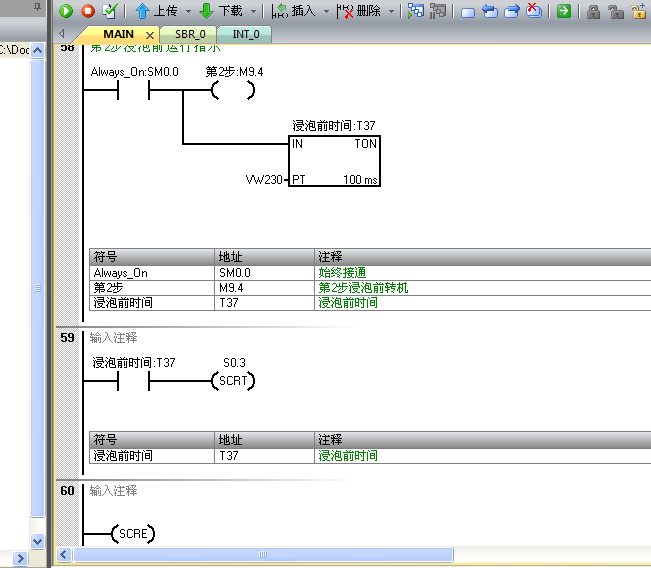Click left panel scroll down arrow

pos(37,541)
